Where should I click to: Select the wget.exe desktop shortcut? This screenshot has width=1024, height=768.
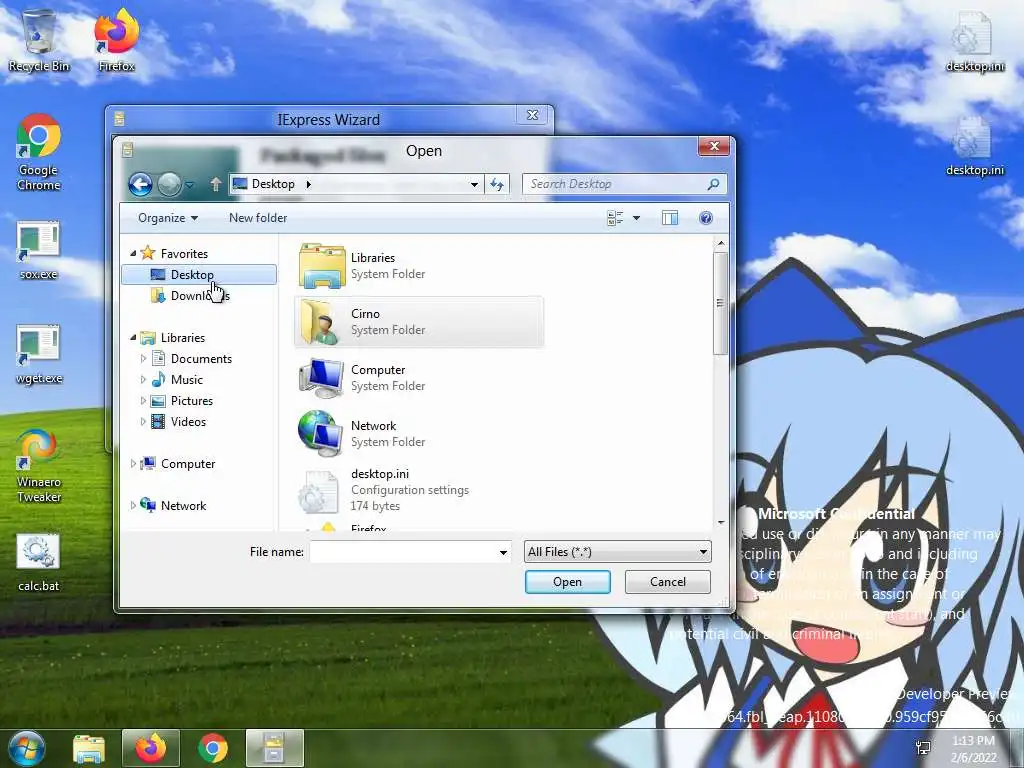[39, 355]
